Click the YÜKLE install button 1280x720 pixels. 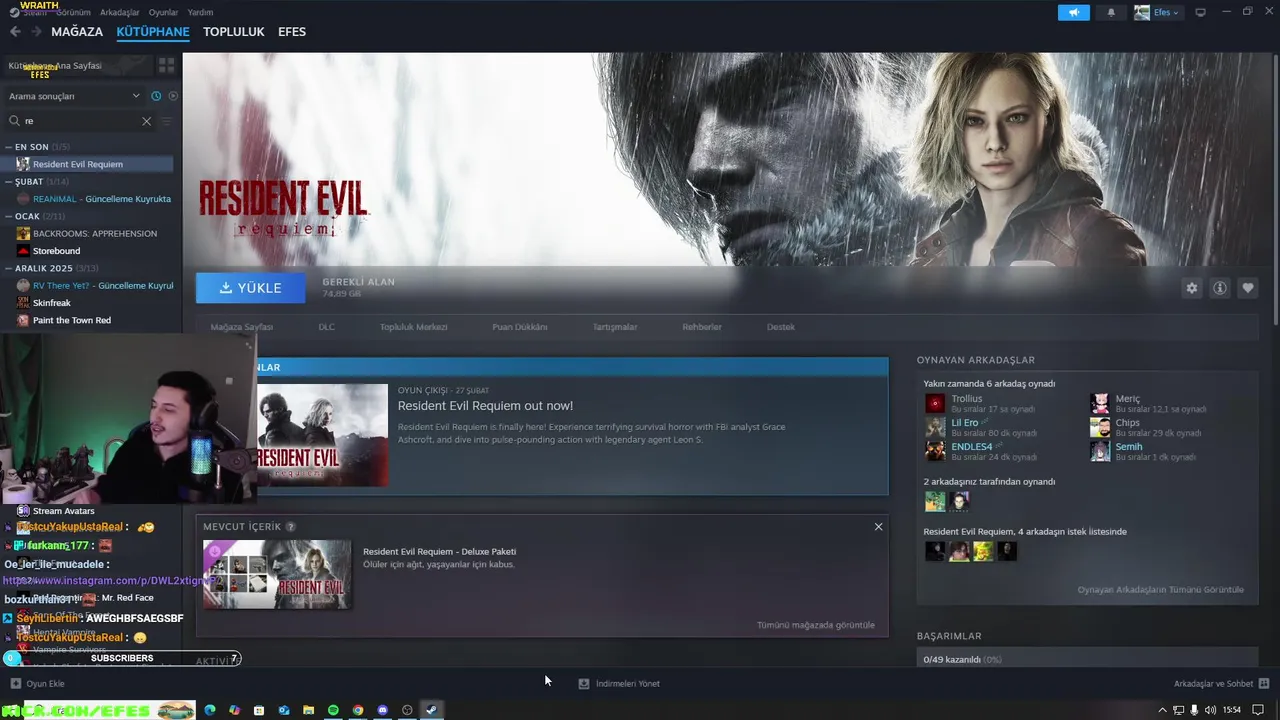251,288
